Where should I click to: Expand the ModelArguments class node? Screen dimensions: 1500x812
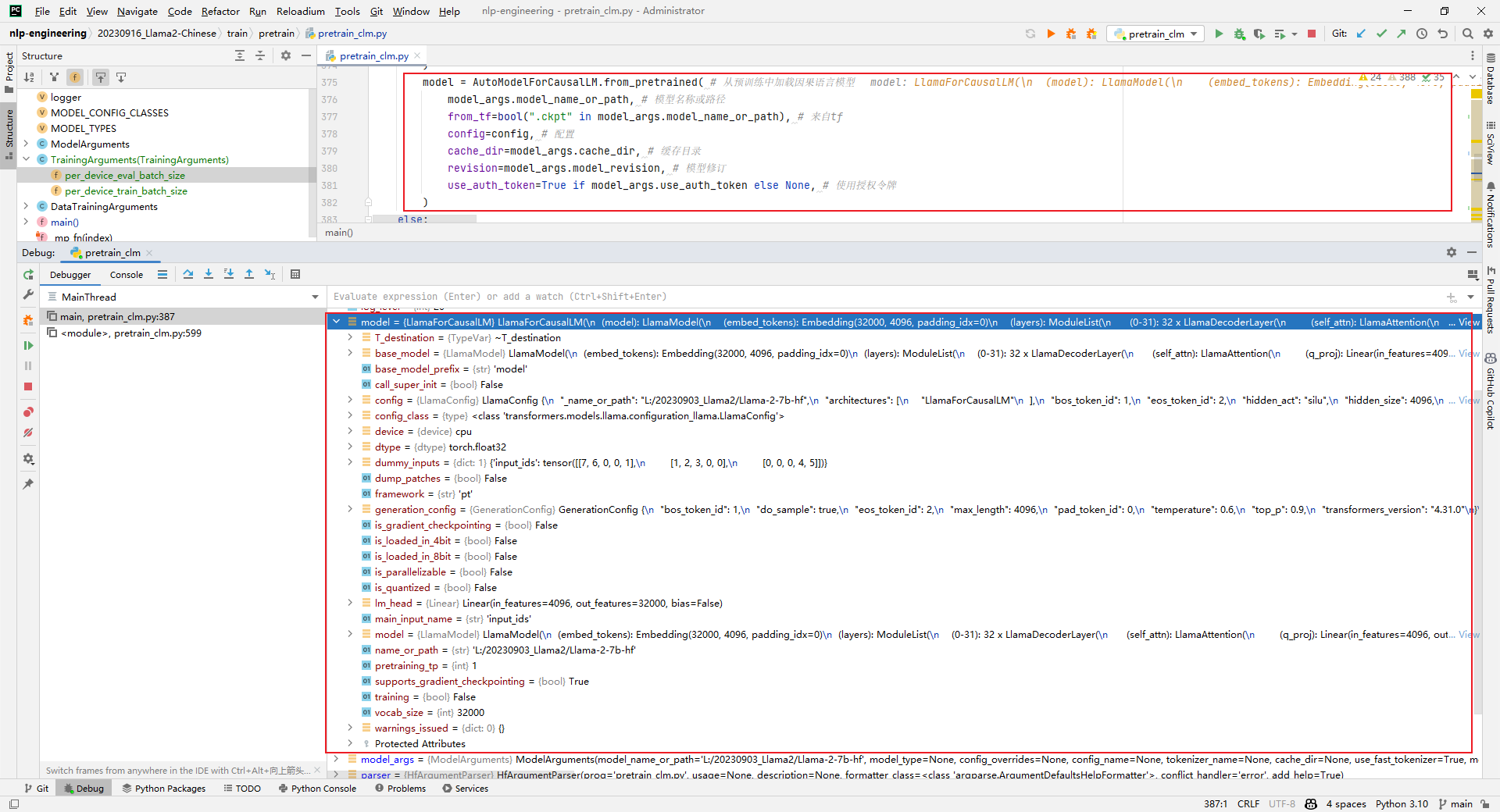click(x=26, y=144)
